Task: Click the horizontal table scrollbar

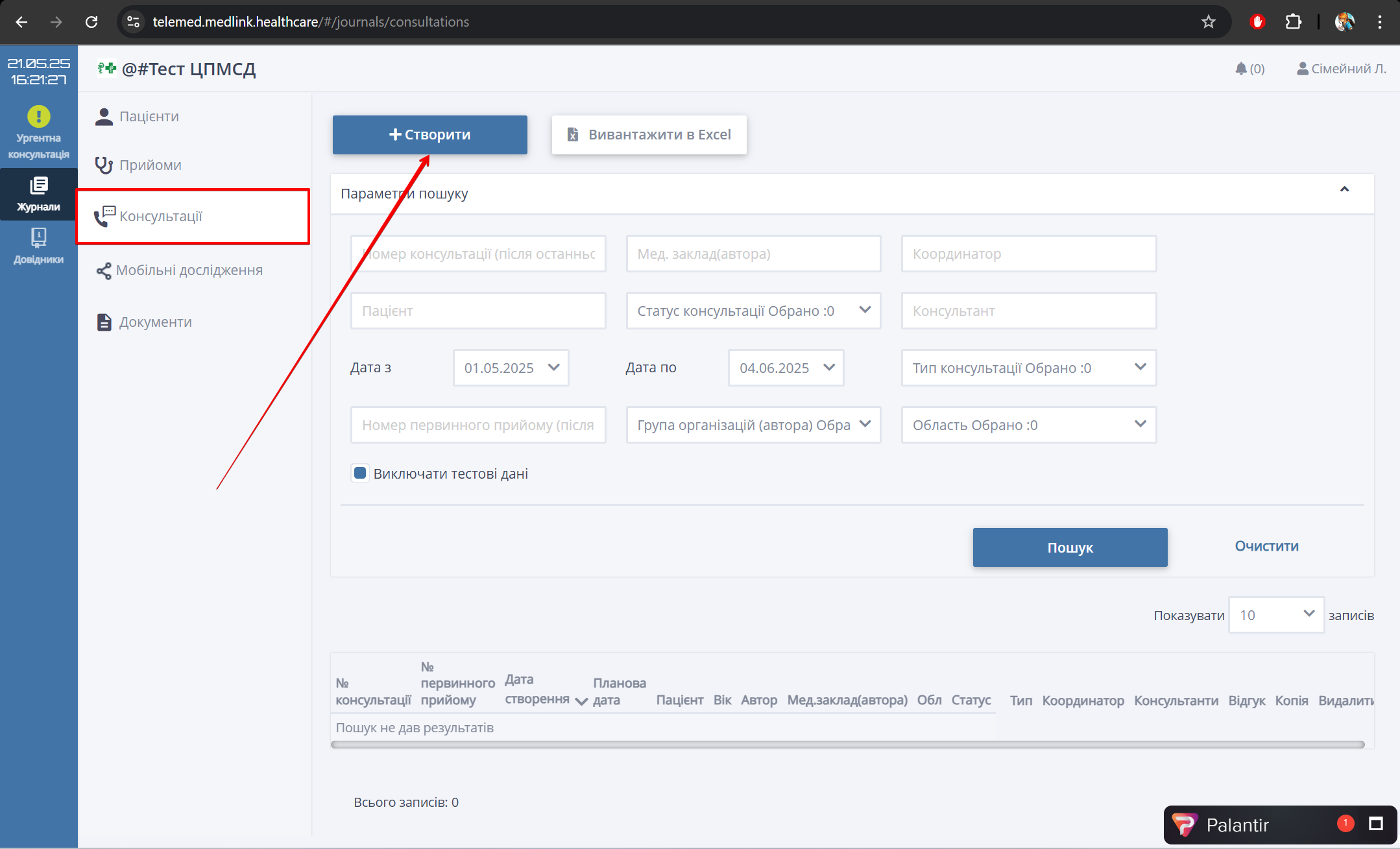Action: pos(847,745)
